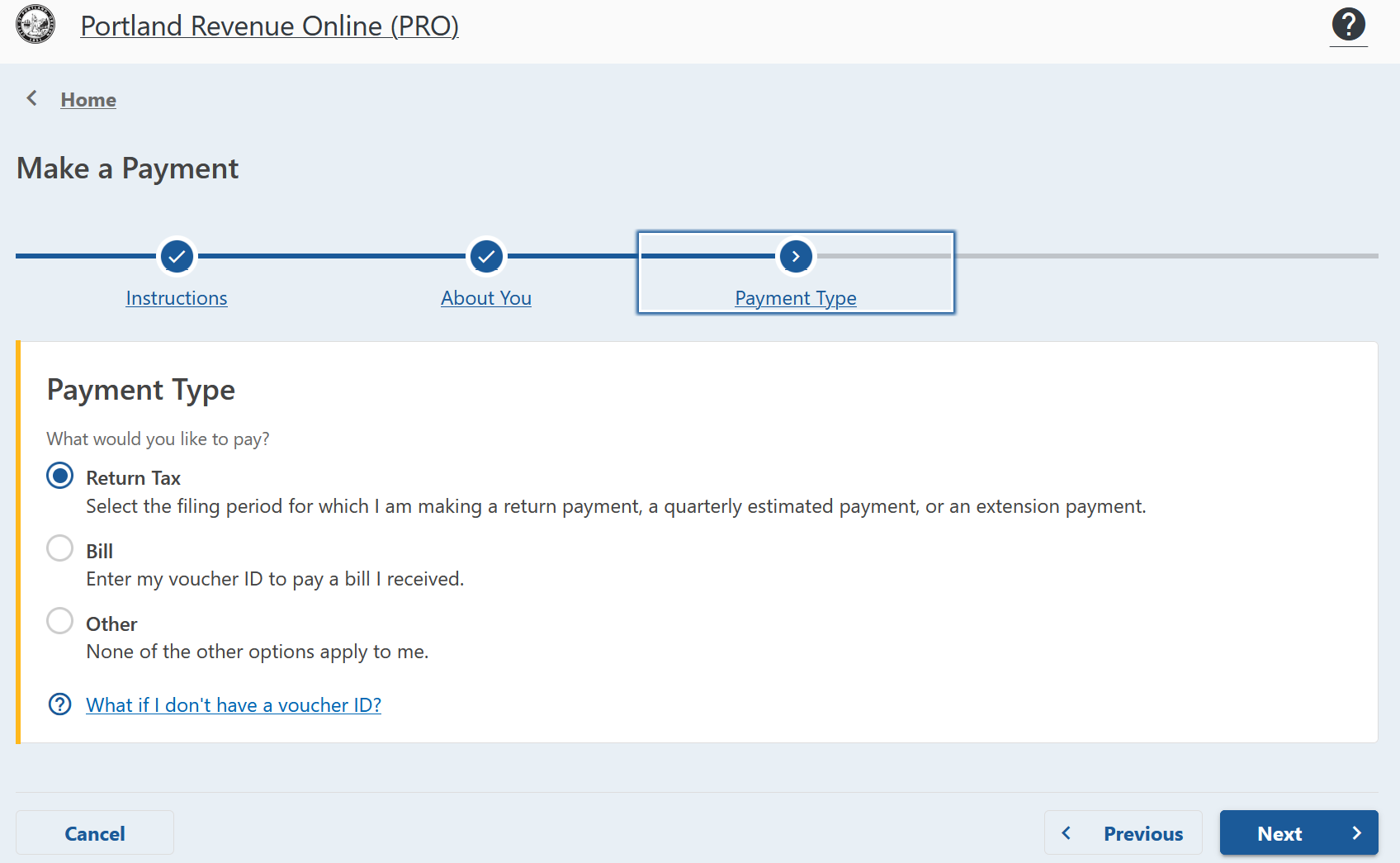Select the Return Tax payment option
This screenshot has width=1400, height=863.
[59, 476]
